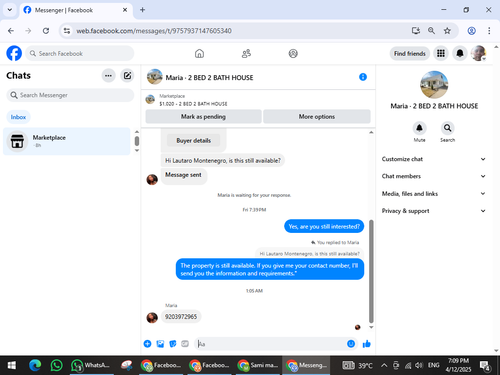The height and width of the screenshot is (375, 500).
Task: Open Chrome tab search dropdown arrow
Action: tap(10, 10)
